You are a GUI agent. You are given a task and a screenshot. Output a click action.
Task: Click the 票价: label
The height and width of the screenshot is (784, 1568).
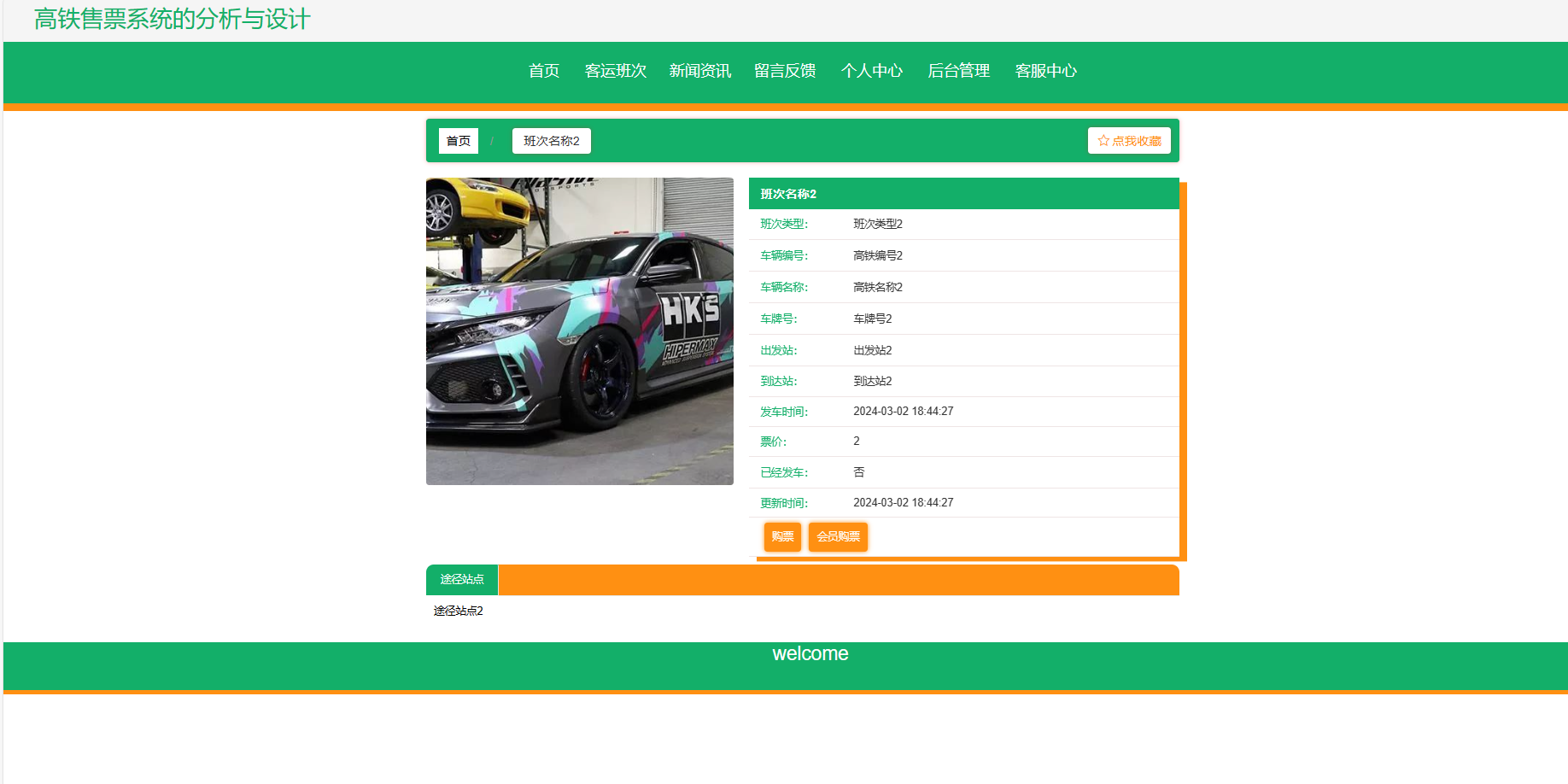click(774, 442)
